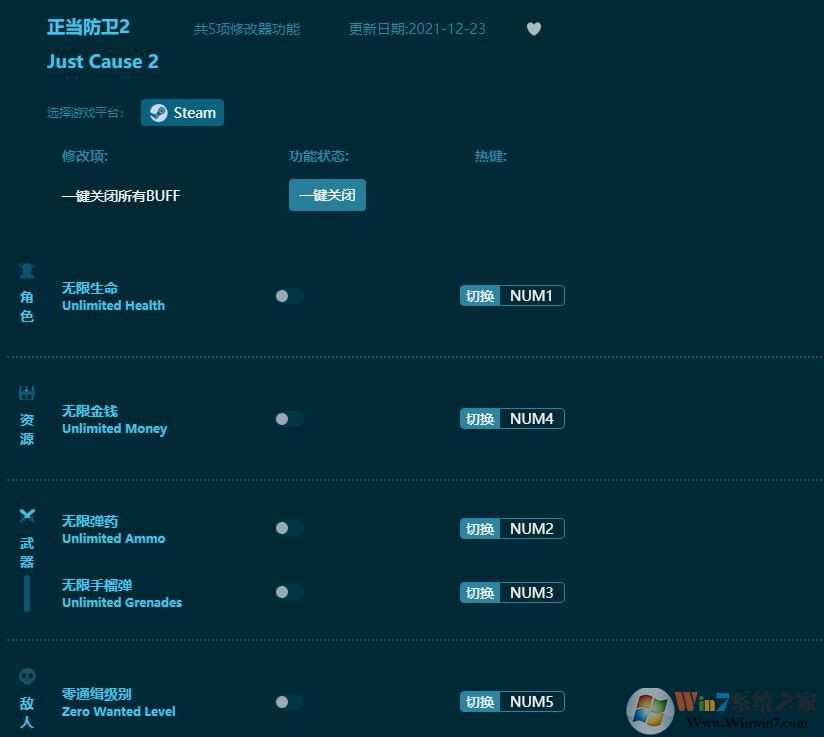Click the Steam logo icon
824x737 pixels.
(x=157, y=112)
